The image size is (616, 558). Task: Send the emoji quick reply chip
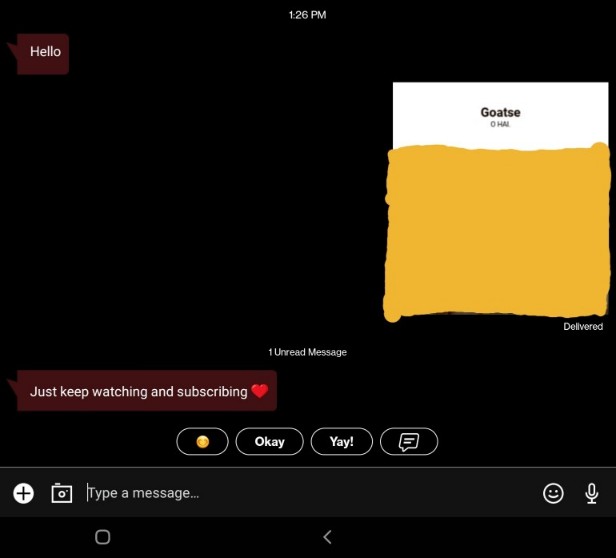(x=202, y=441)
